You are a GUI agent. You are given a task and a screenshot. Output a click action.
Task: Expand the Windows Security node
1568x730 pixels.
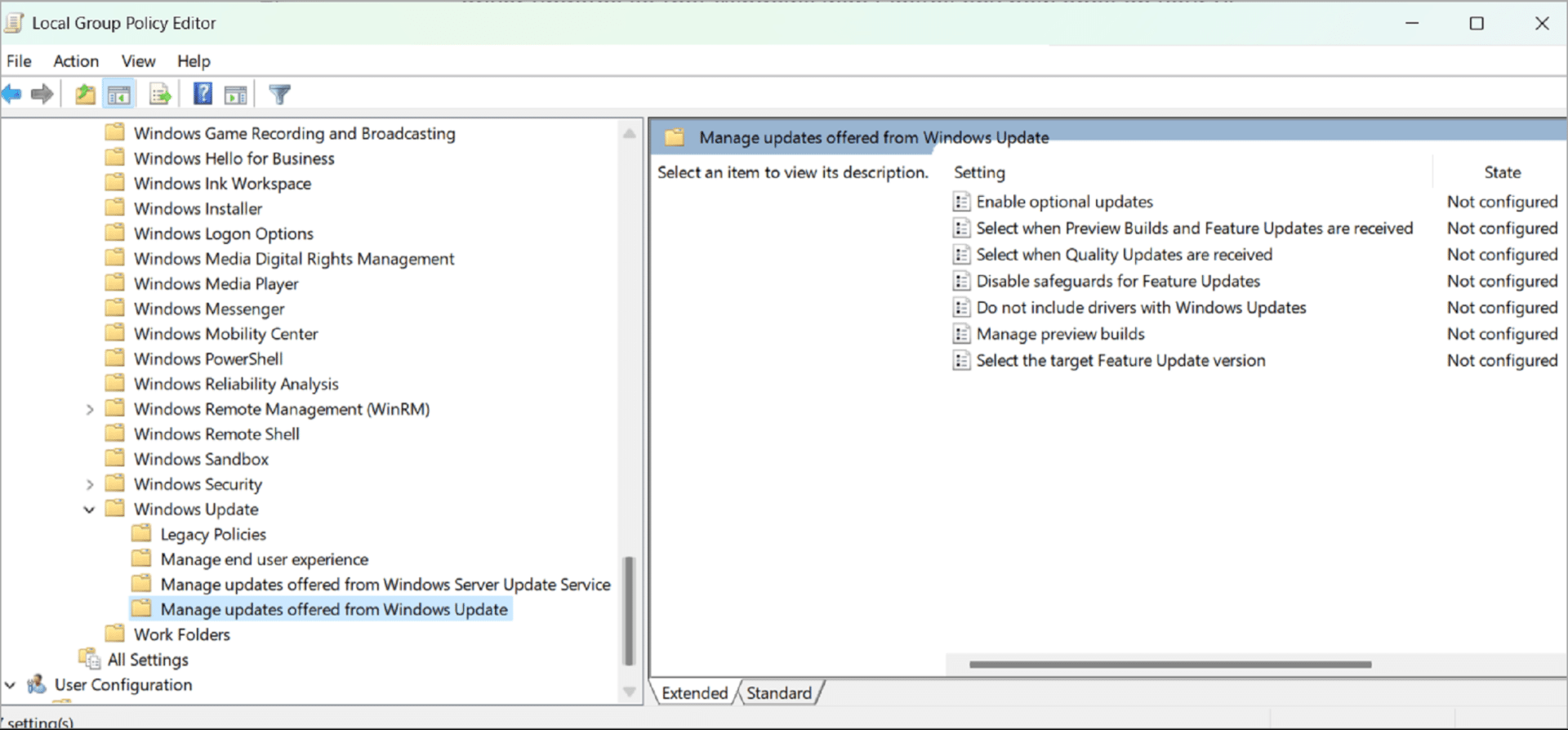click(90, 484)
